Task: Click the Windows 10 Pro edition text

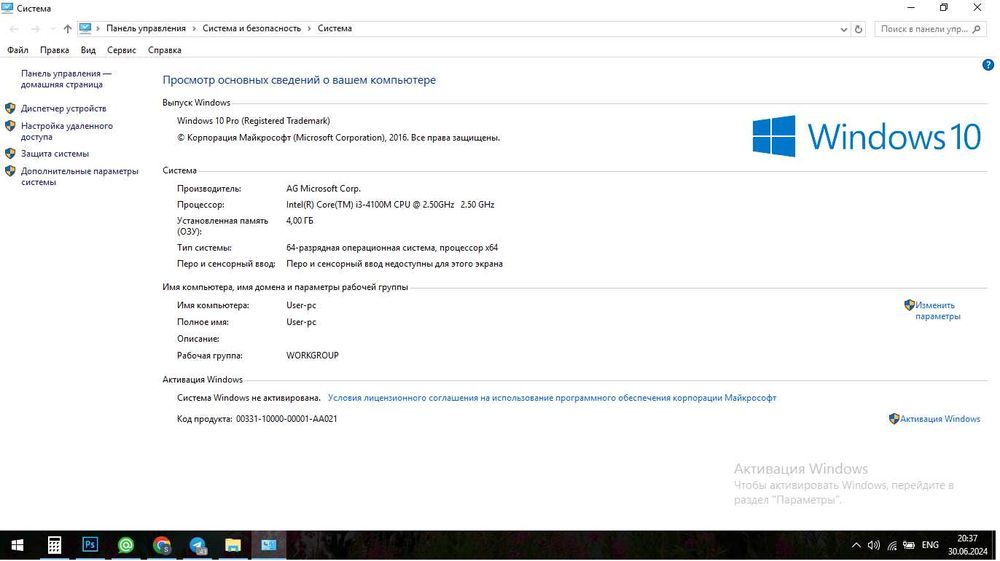Action: (x=253, y=120)
